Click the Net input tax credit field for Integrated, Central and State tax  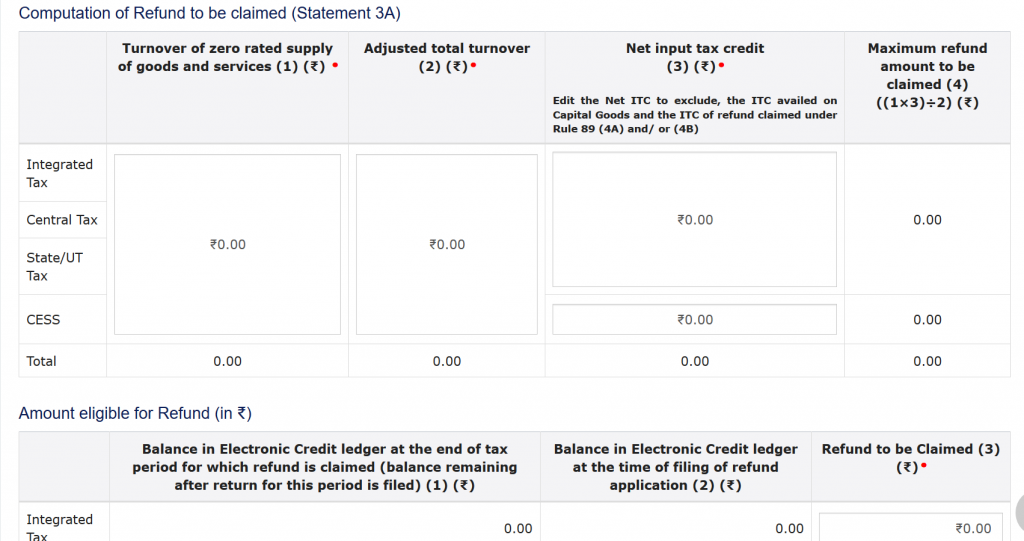pos(694,220)
